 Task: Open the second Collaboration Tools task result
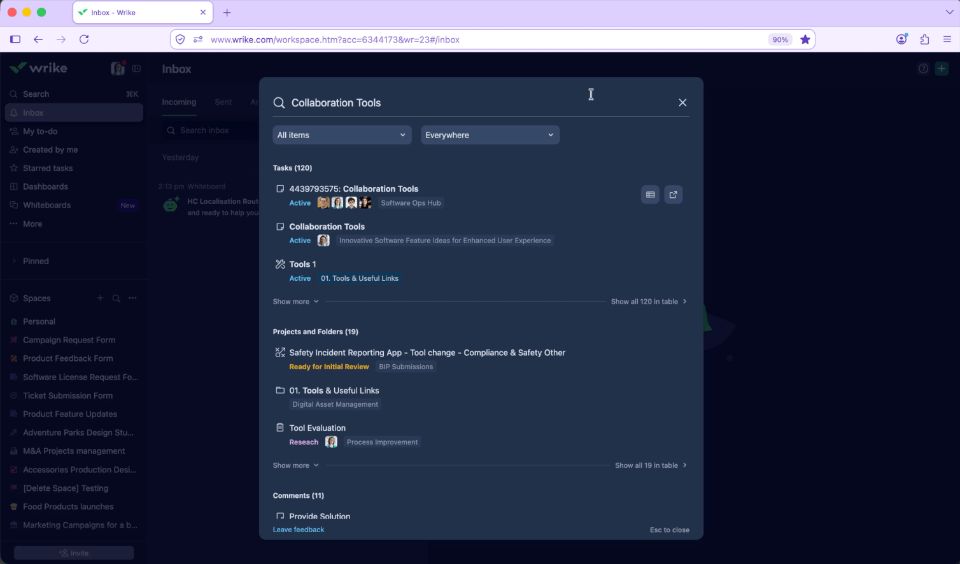tap(327, 227)
